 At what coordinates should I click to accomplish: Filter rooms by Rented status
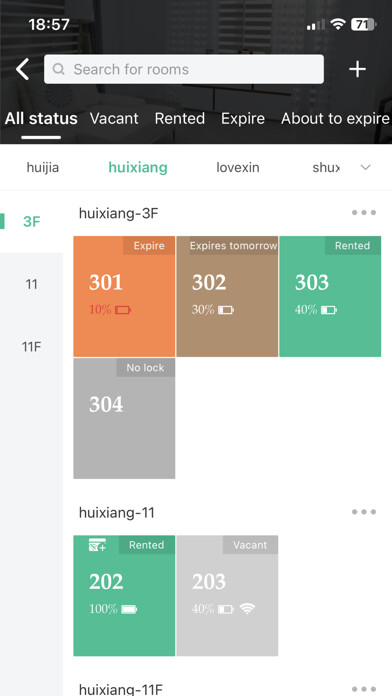[180, 119]
